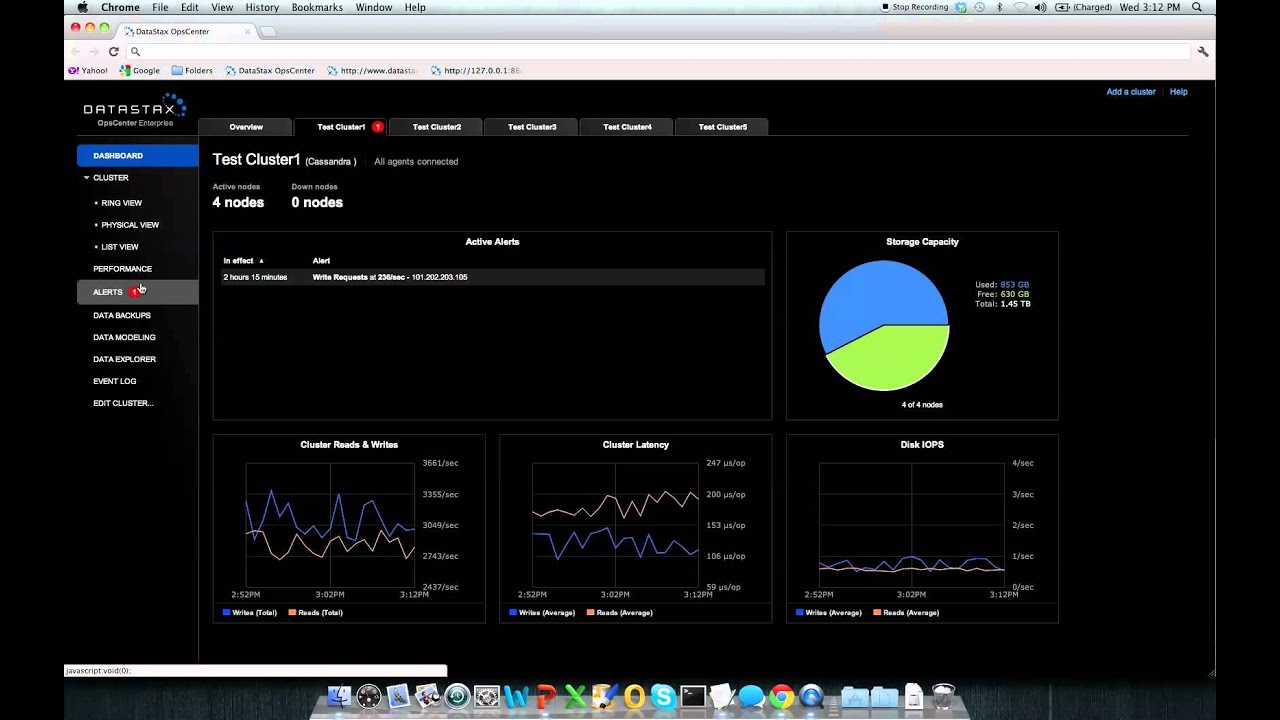Reload the page with refresh icon
The image size is (1280, 720).
tap(113, 51)
